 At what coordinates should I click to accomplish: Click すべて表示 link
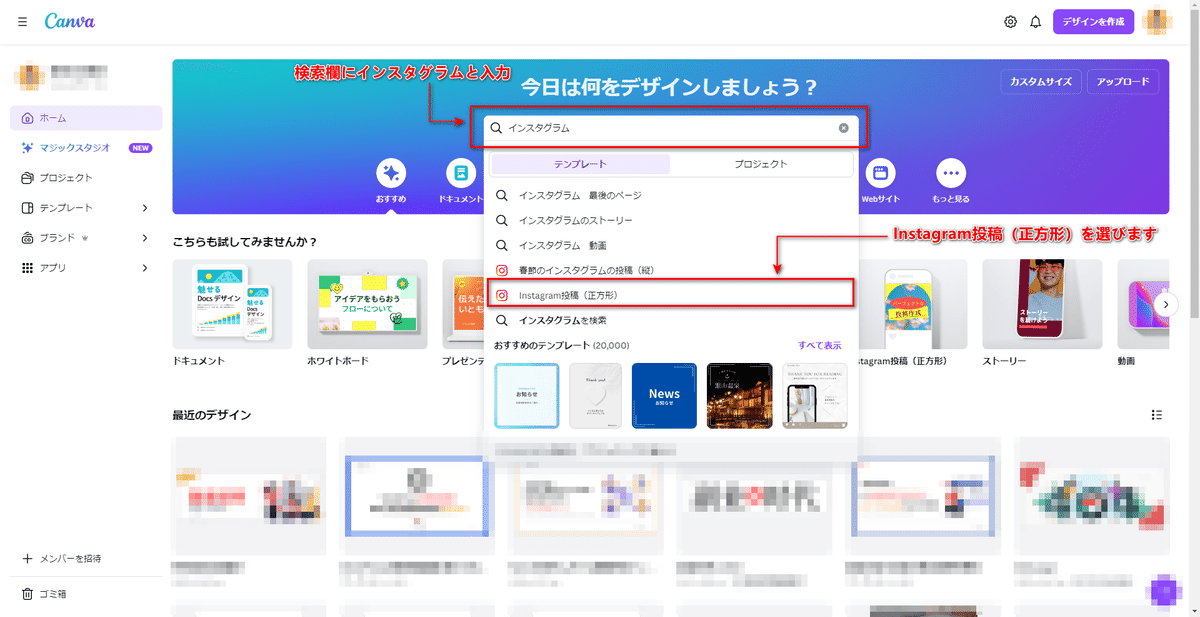click(x=819, y=345)
